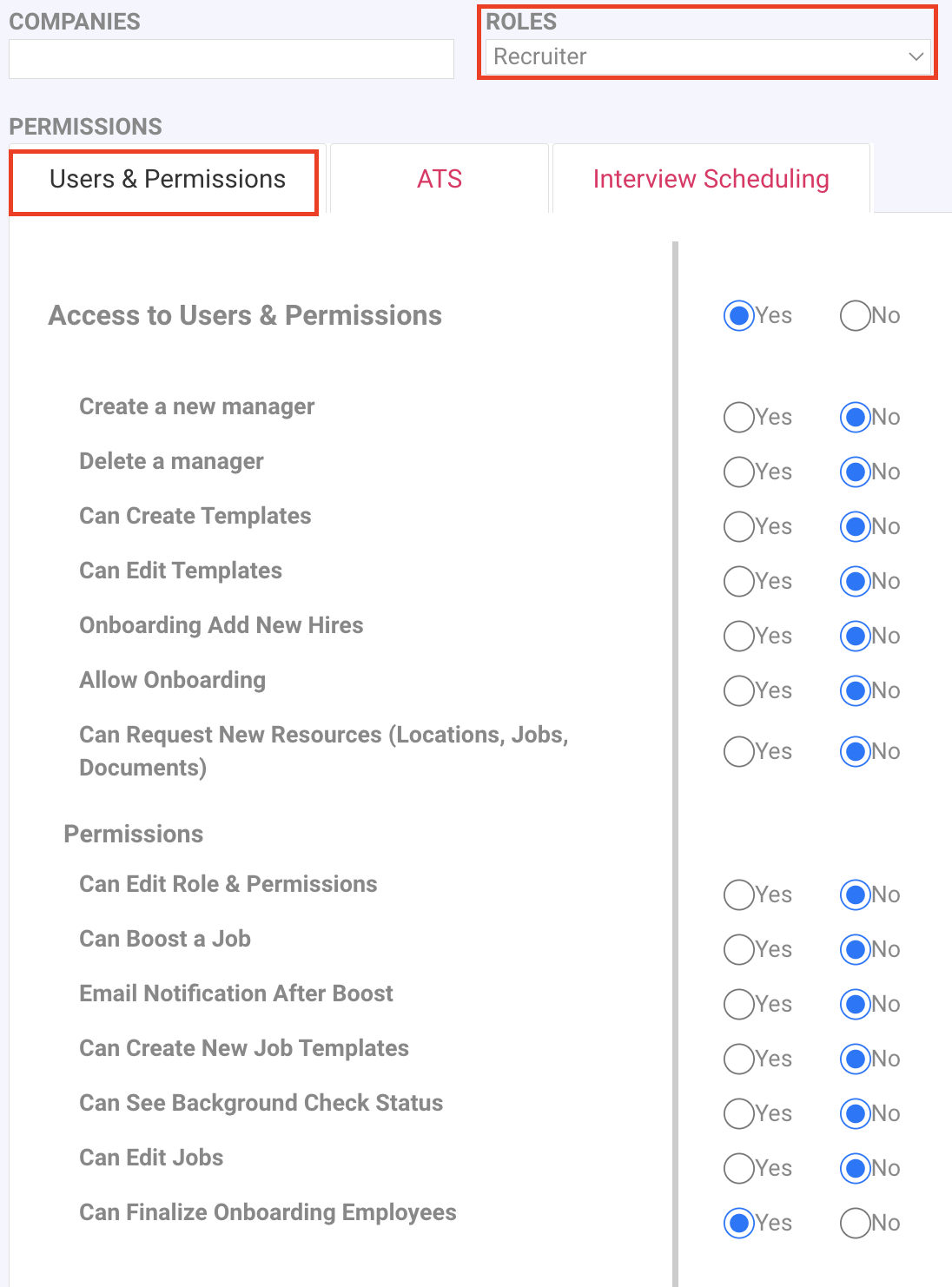Select Yes for Can Request New Resources
The height and width of the screenshot is (1287, 952).
pos(738,752)
